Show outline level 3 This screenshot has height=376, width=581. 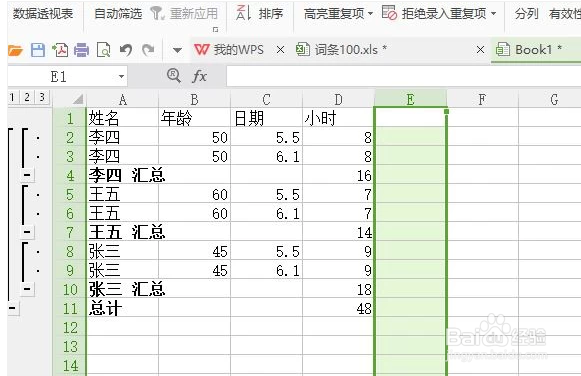(42, 97)
